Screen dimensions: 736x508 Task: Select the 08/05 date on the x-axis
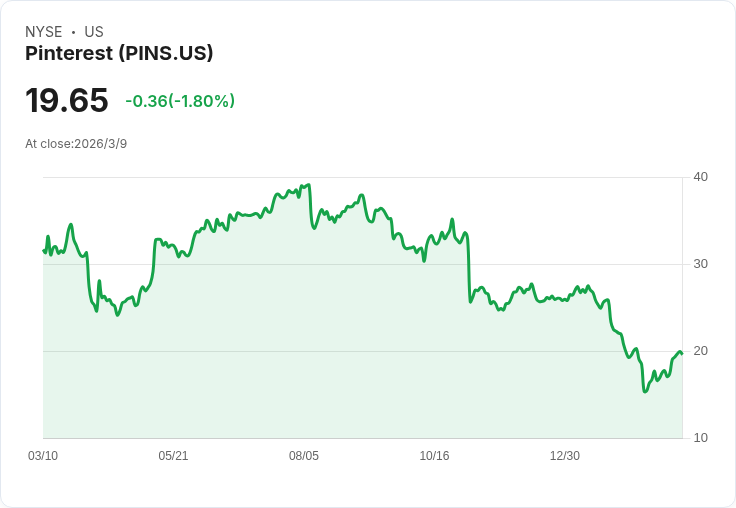304,456
